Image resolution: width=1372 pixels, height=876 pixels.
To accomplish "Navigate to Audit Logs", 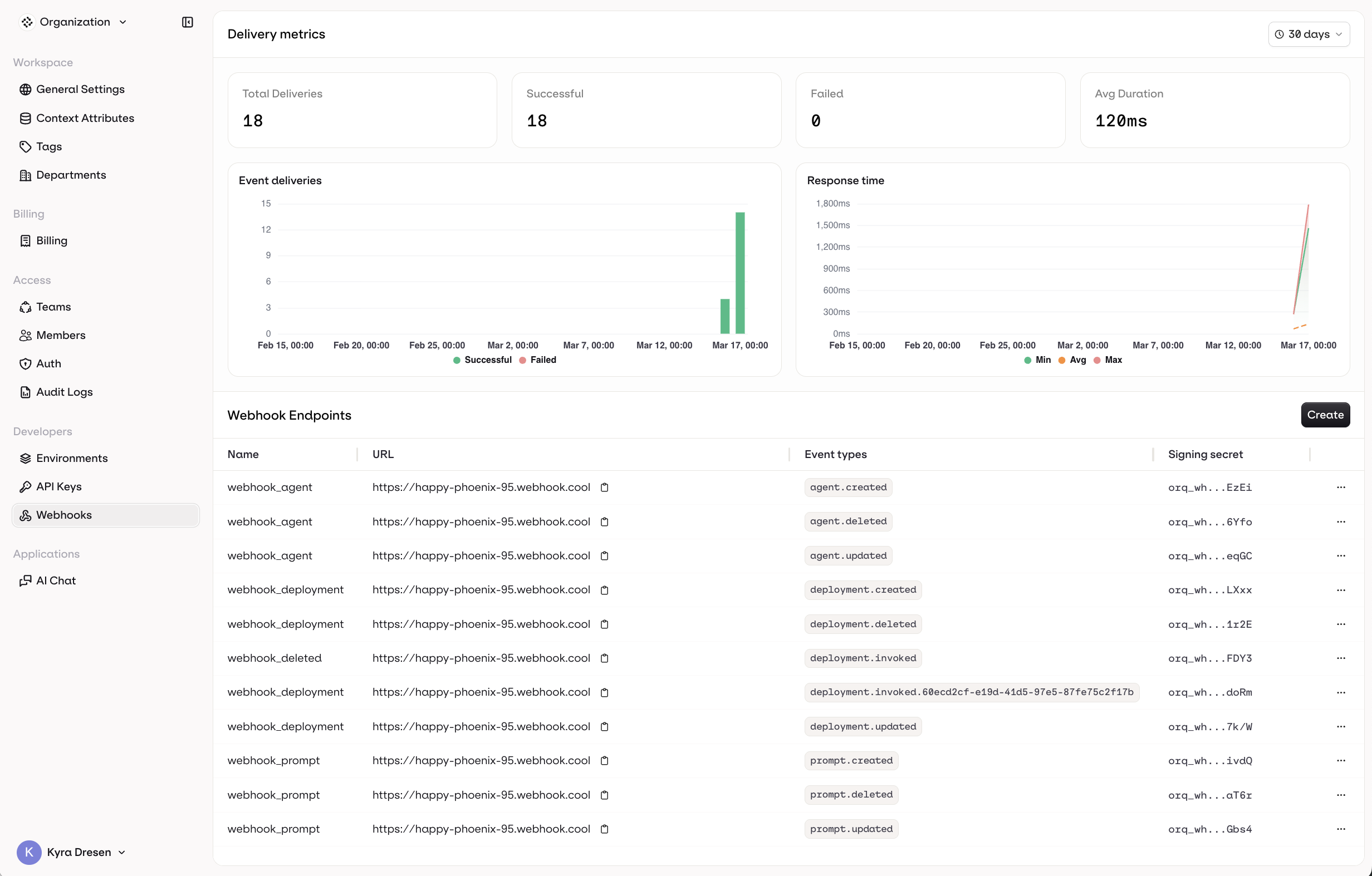I will pos(65,392).
